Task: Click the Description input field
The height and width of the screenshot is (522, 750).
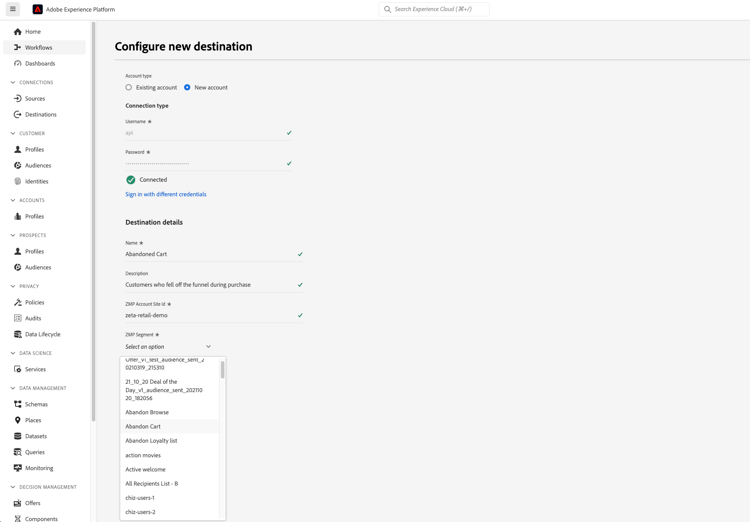Action: point(214,285)
